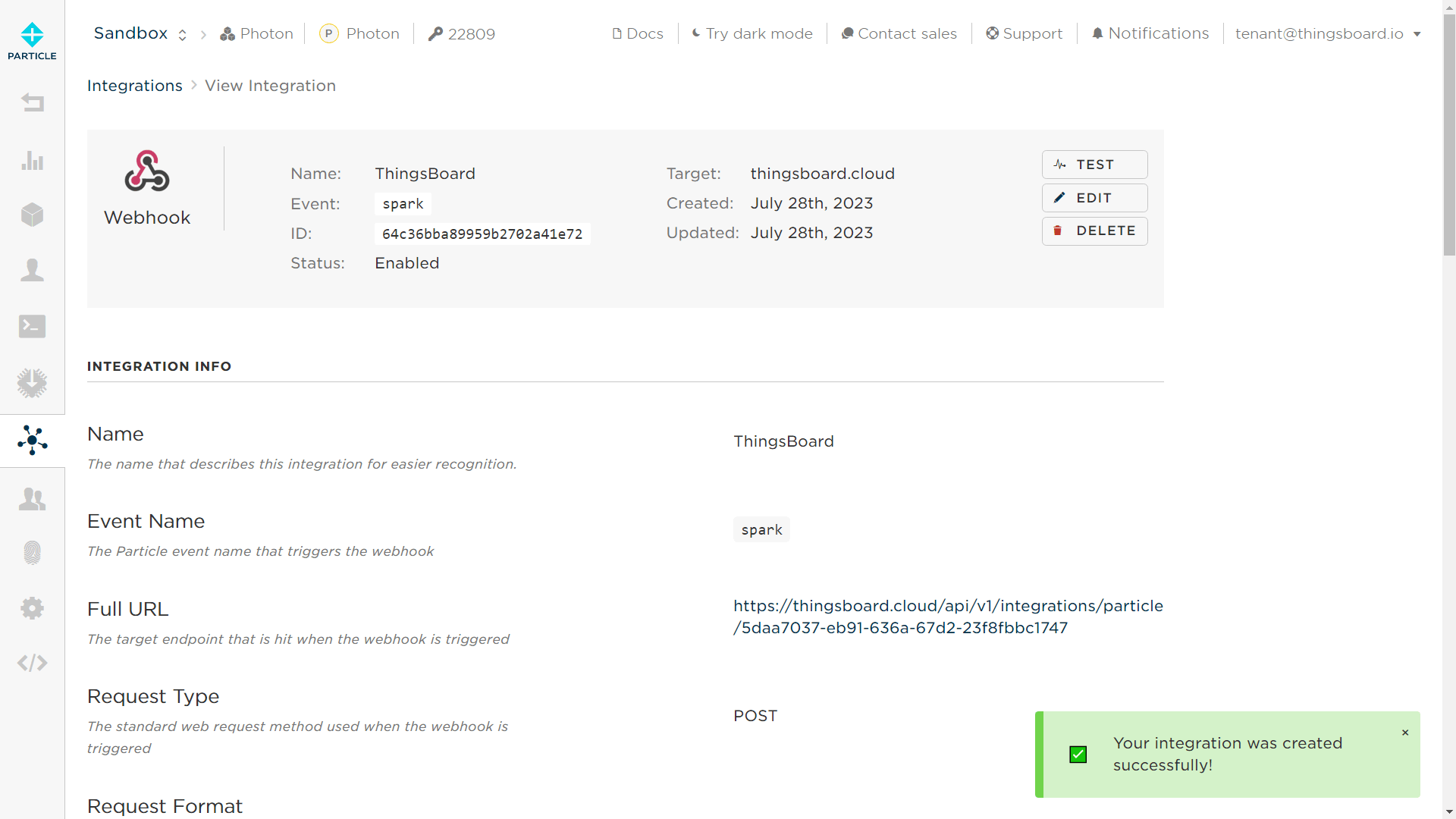
Task: Click the DELETE integration button
Action: point(1094,231)
